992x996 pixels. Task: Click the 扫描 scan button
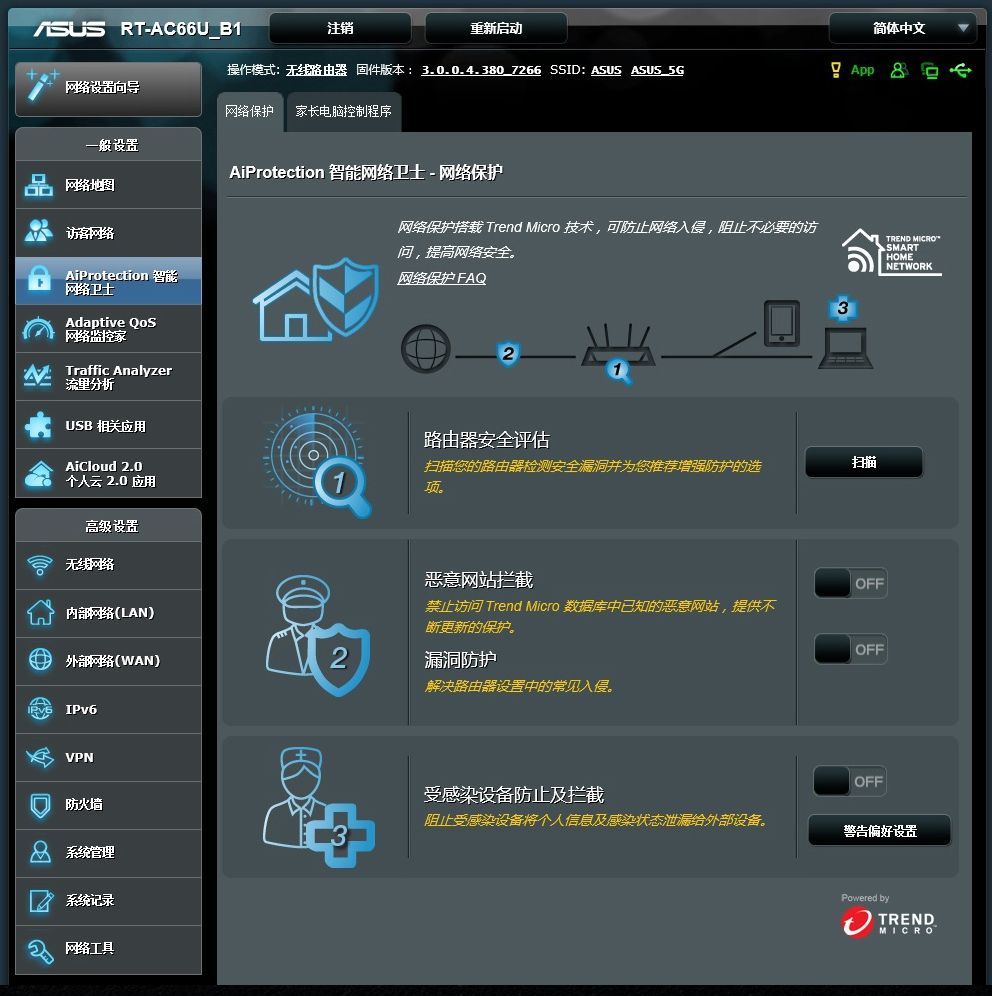864,462
